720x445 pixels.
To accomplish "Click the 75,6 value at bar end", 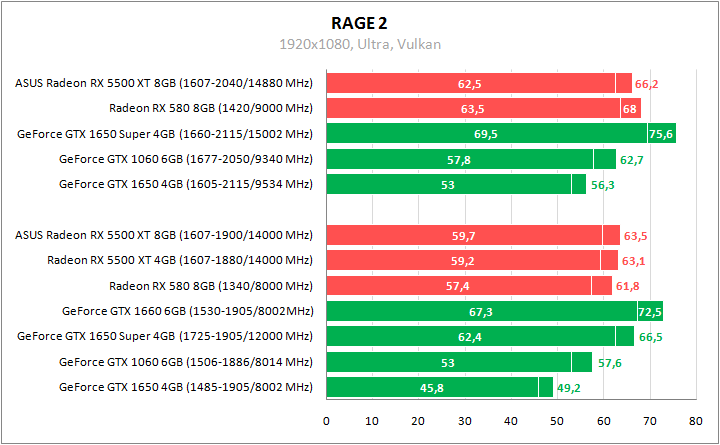I will 661,134.
